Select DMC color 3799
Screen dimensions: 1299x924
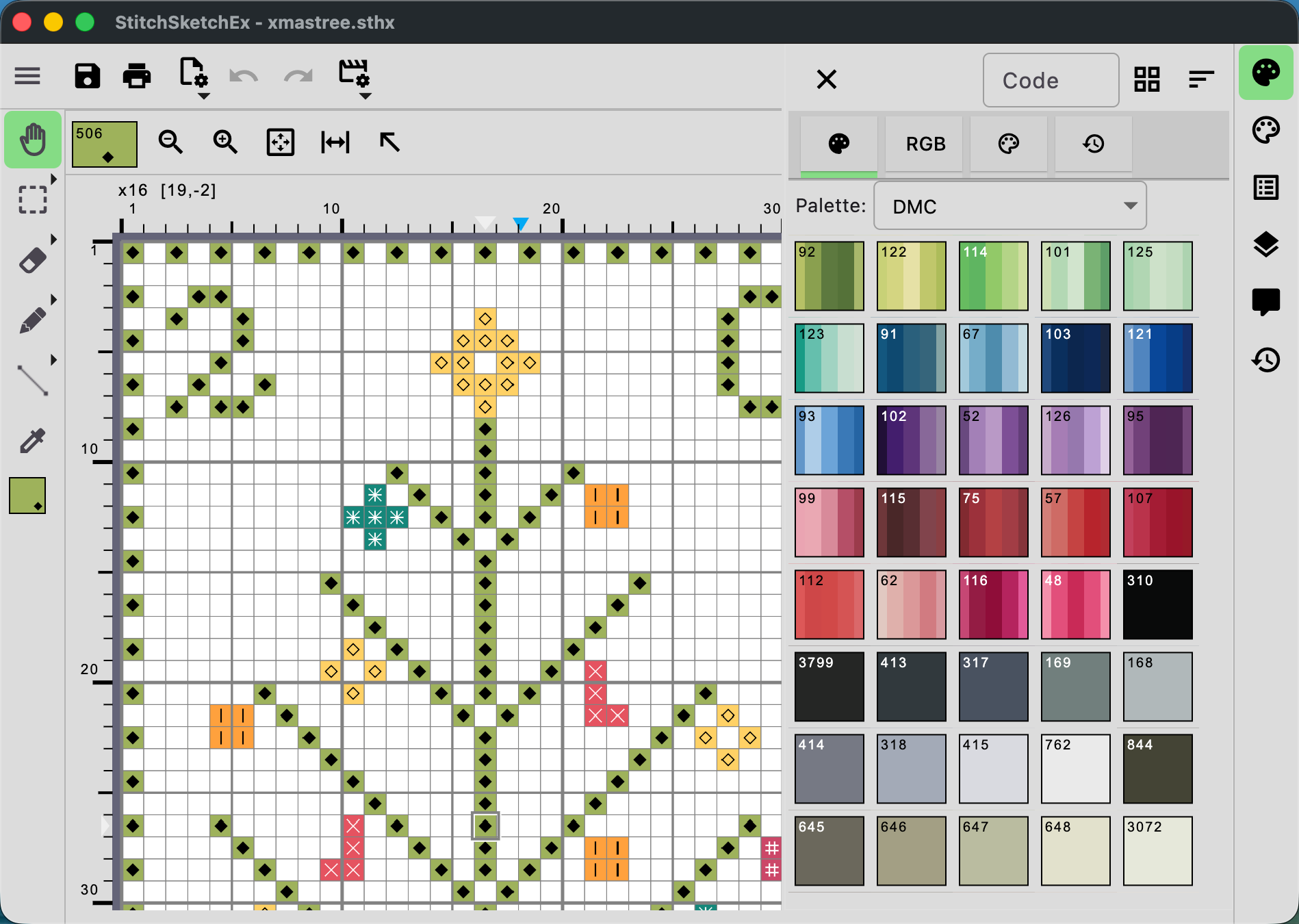coord(829,686)
